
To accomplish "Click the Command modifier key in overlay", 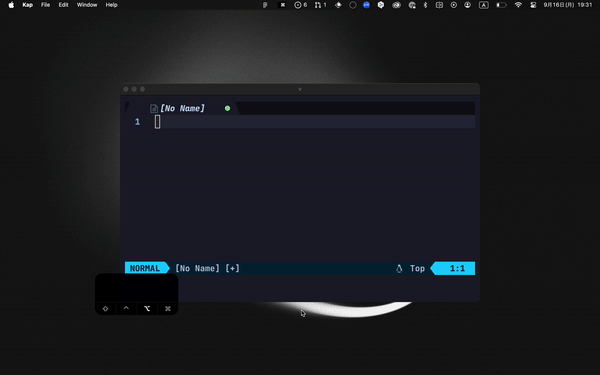I will click(x=168, y=308).
